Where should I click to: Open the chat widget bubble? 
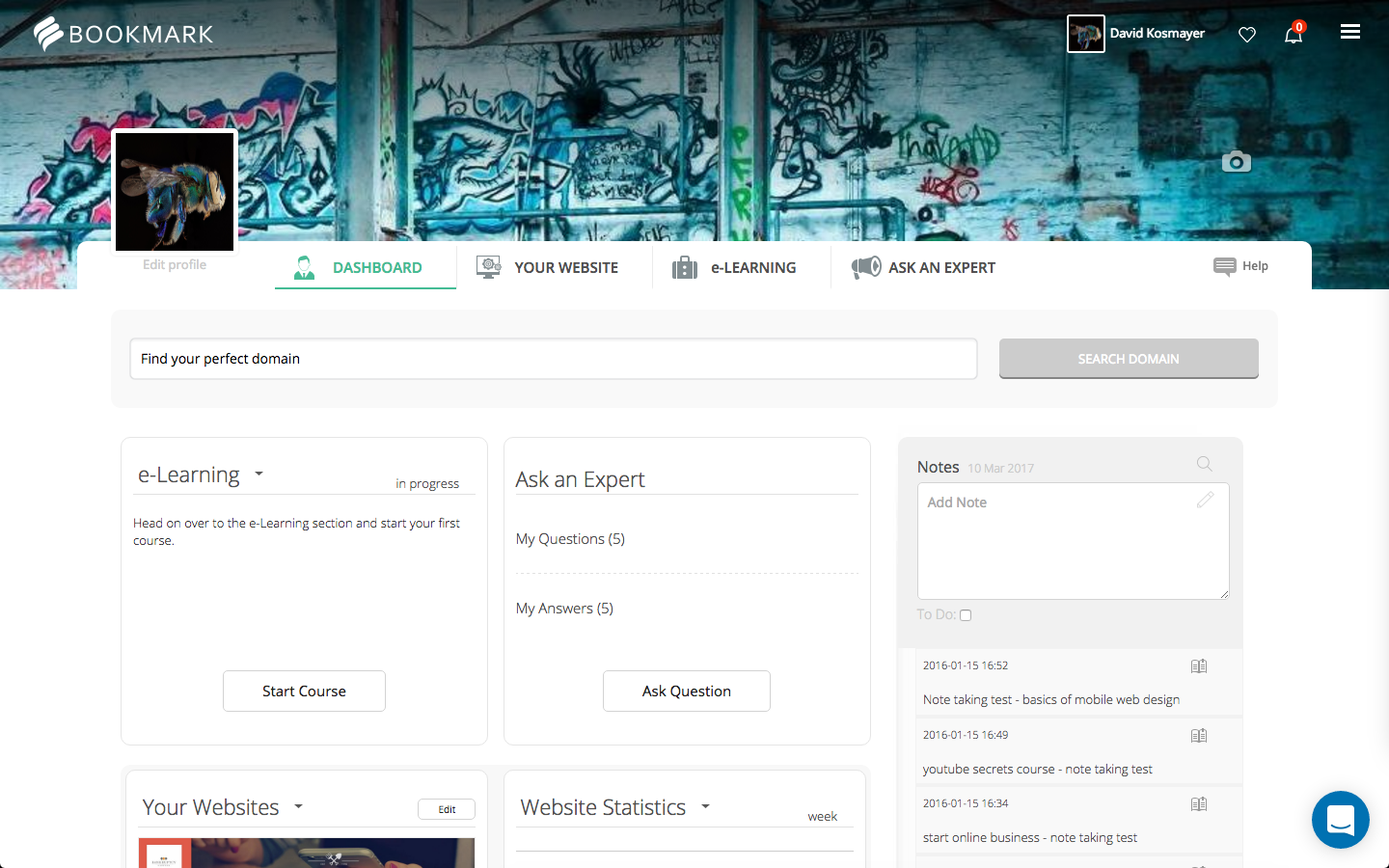coord(1341,820)
